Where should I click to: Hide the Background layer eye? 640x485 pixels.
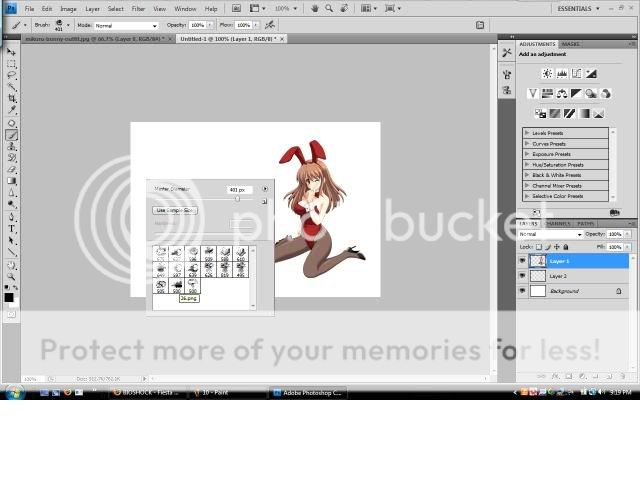pos(522,291)
